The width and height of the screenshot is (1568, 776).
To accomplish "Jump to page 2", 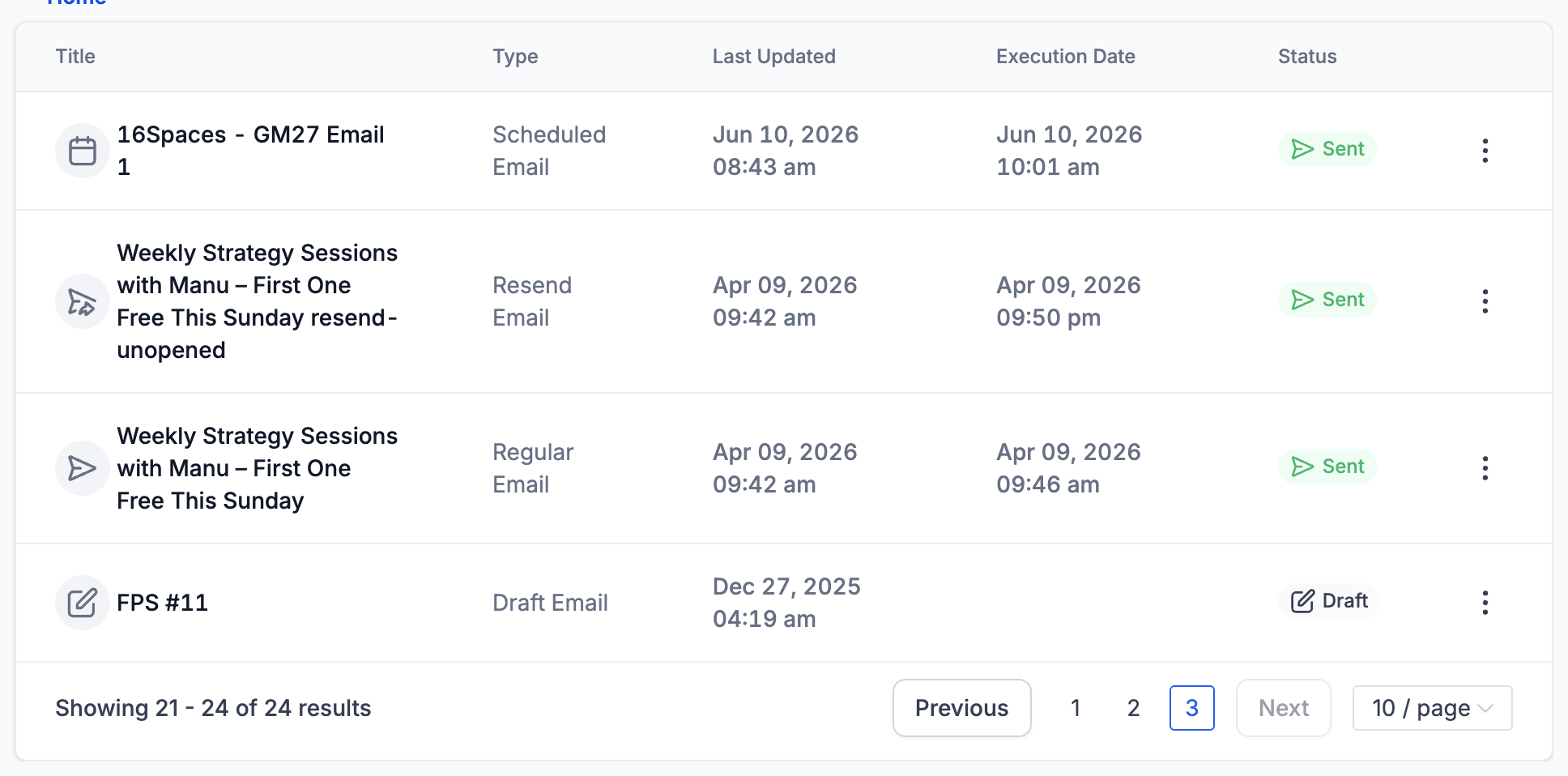I will 1133,708.
